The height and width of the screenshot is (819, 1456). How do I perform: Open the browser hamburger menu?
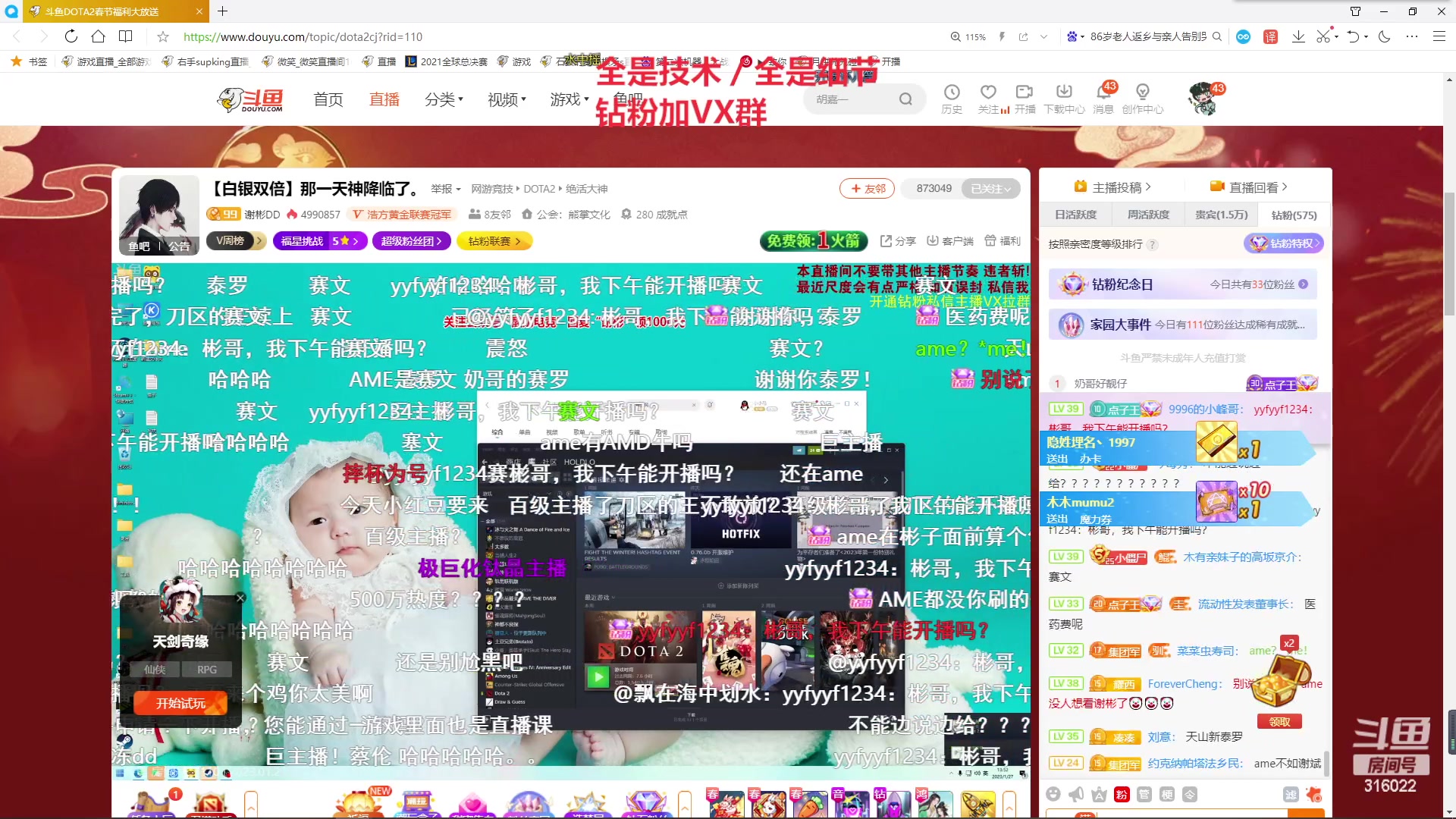[x=1439, y=36]
